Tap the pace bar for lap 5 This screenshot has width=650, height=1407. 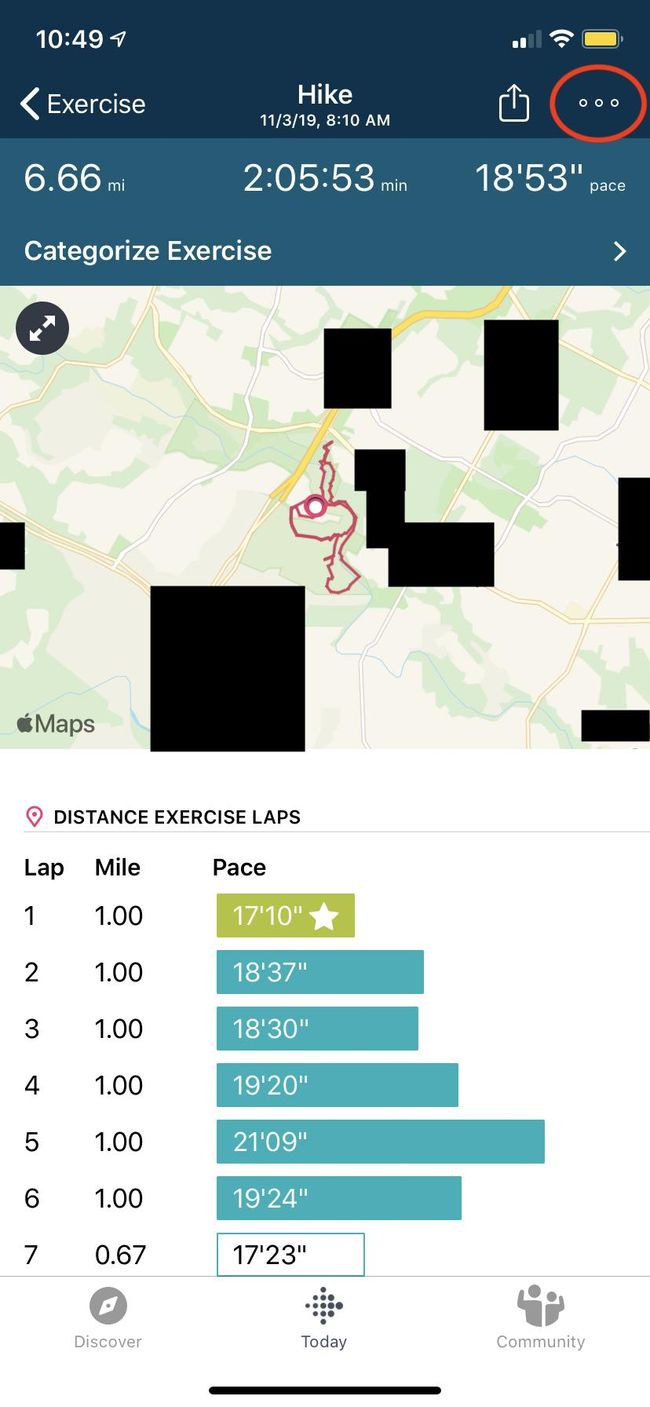380,1141
